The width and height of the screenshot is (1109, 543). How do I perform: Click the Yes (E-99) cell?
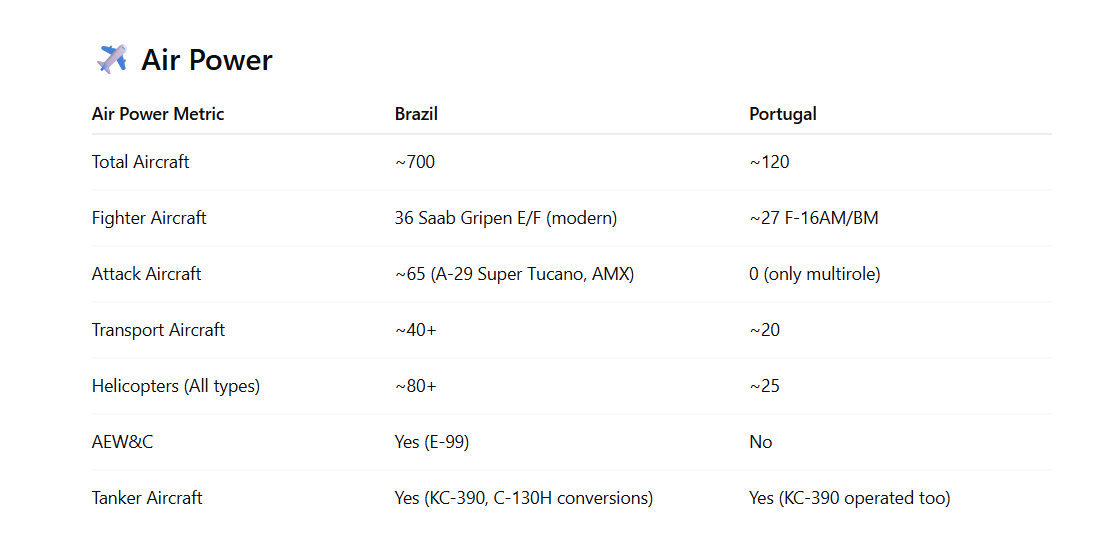point(432,442)
